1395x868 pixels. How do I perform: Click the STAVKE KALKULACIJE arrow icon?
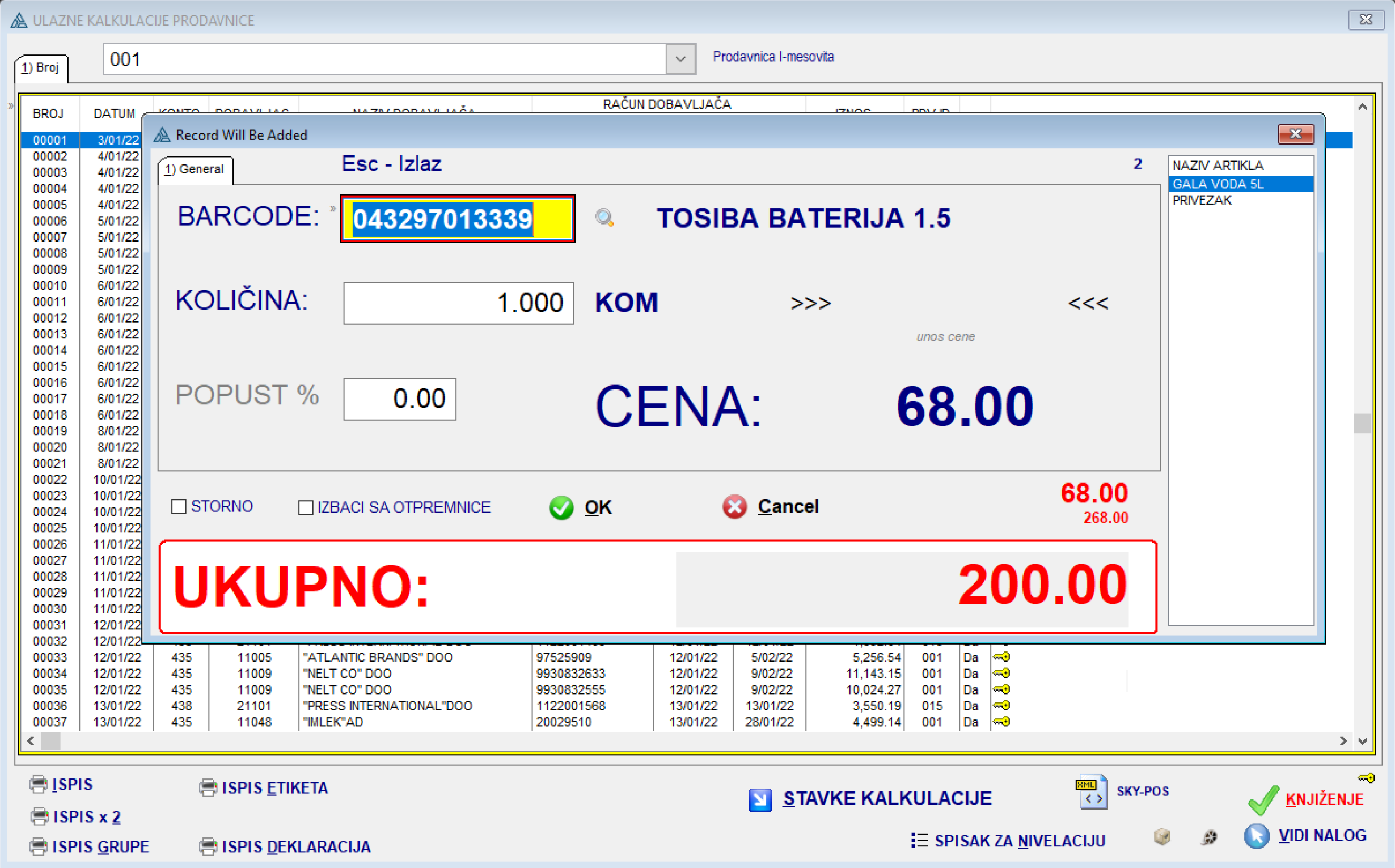(760, 799)
